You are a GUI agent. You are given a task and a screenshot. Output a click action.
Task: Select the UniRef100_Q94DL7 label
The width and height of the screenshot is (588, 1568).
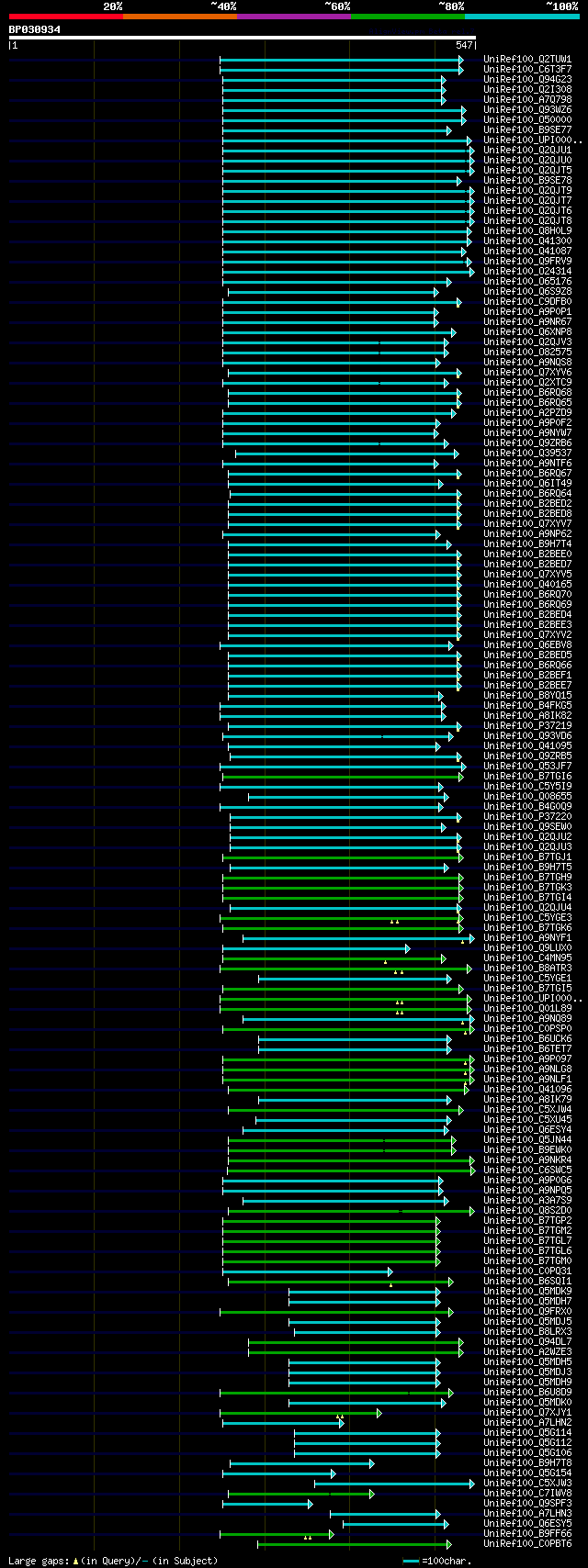click(527, 1342)
